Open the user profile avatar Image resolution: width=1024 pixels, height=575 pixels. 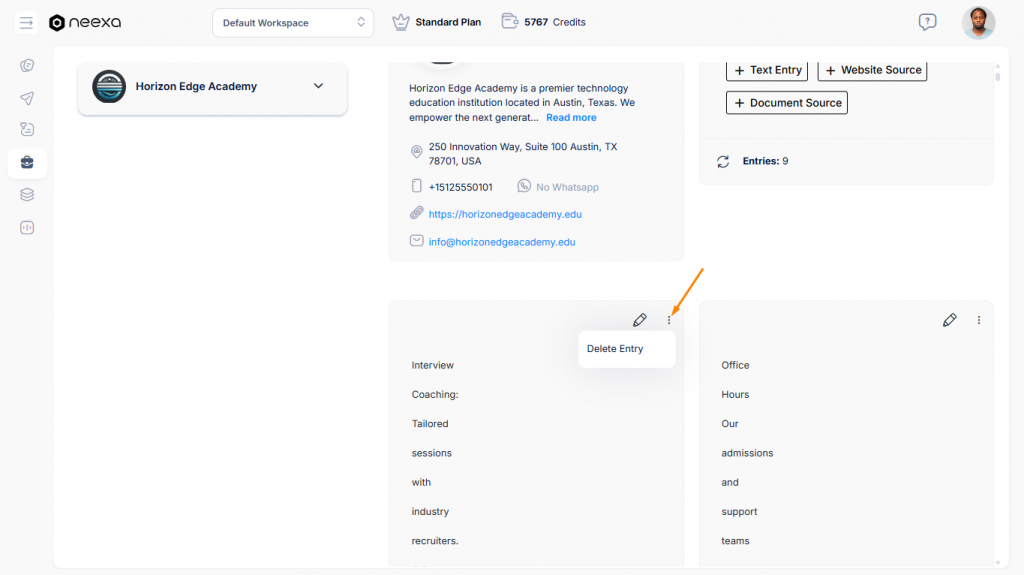[x=978, y=22]
